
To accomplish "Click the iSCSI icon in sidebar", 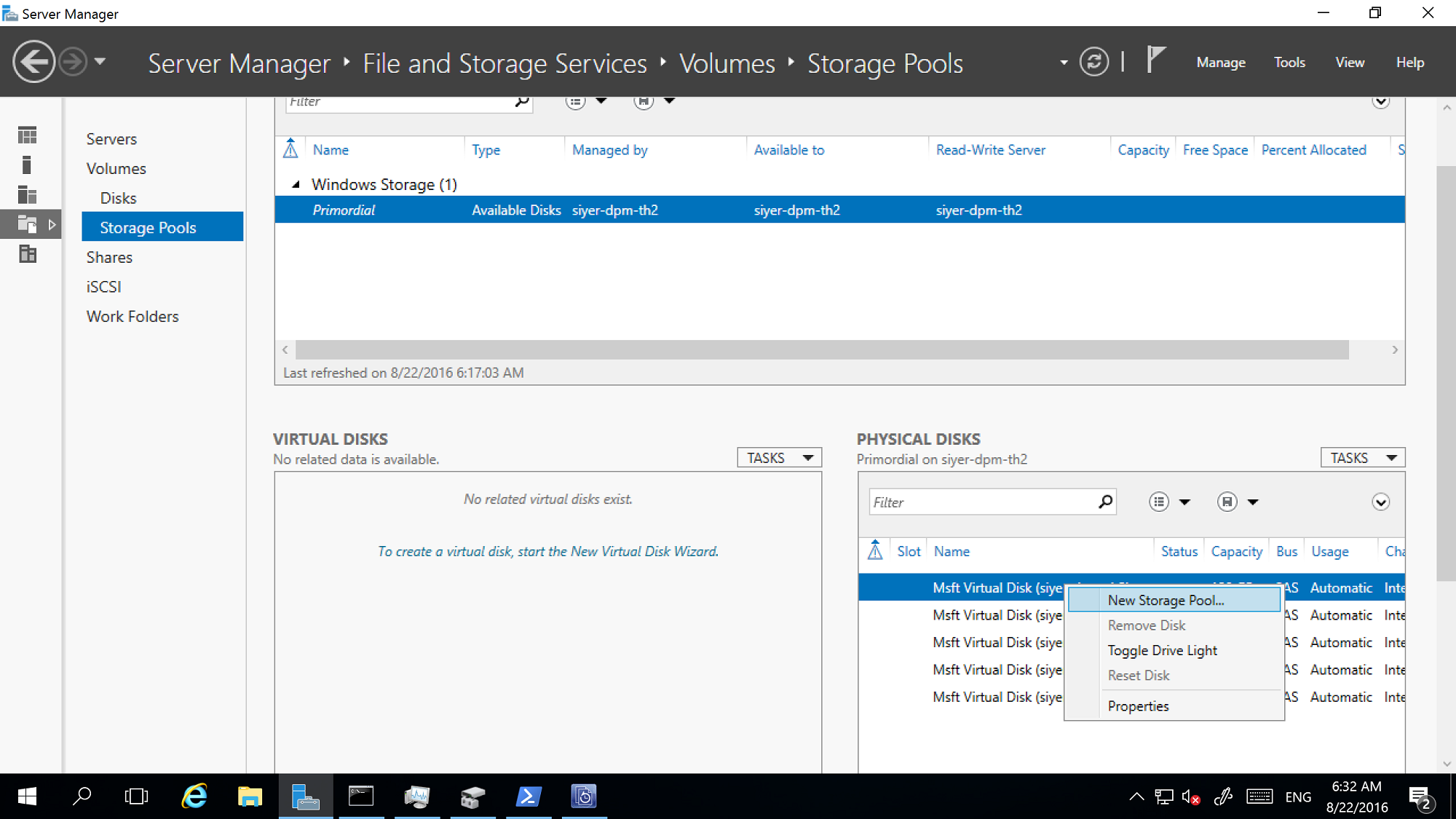I will (103, 287).
